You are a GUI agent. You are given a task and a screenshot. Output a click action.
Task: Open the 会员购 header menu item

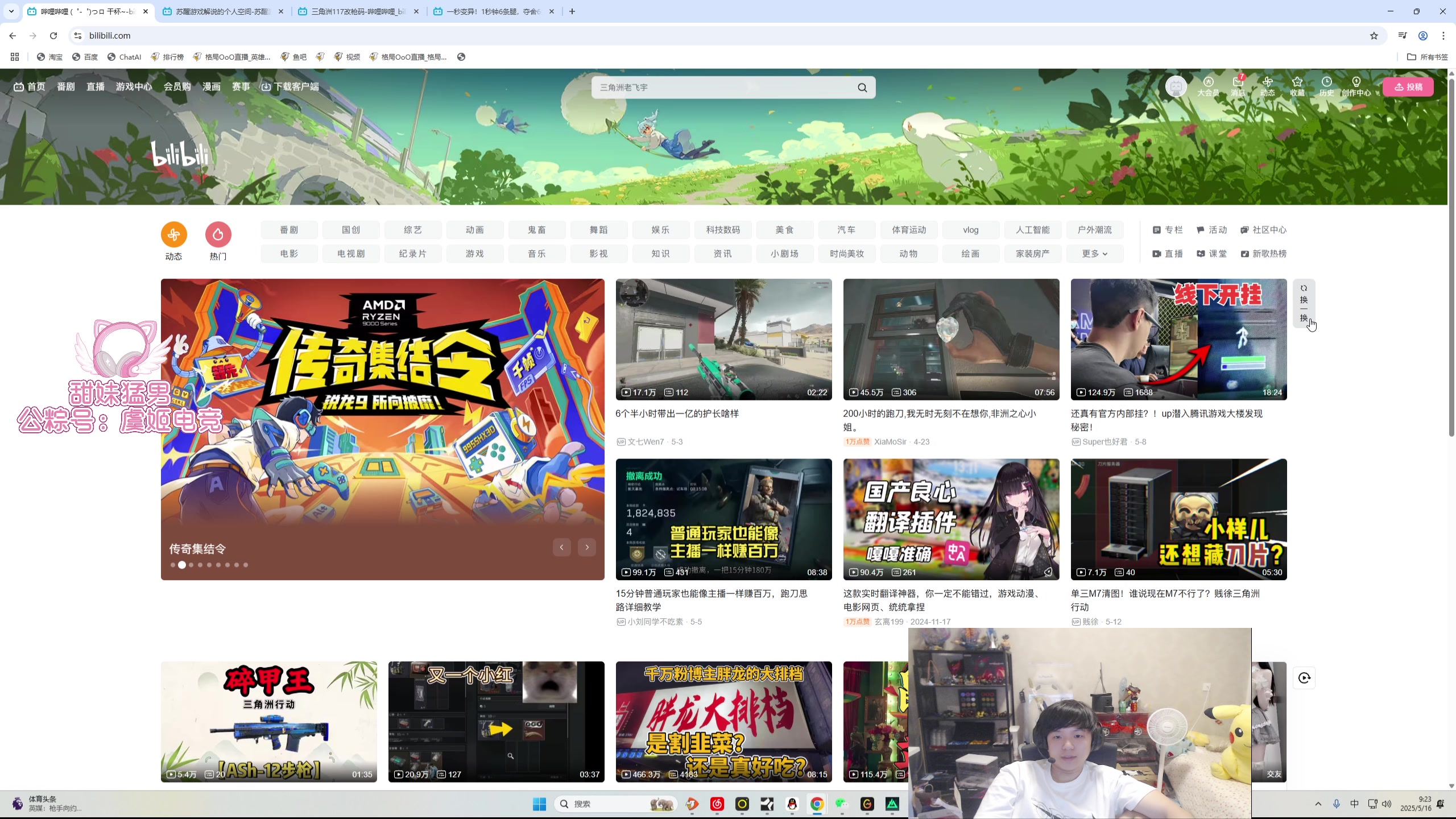(x=177, y=86)
